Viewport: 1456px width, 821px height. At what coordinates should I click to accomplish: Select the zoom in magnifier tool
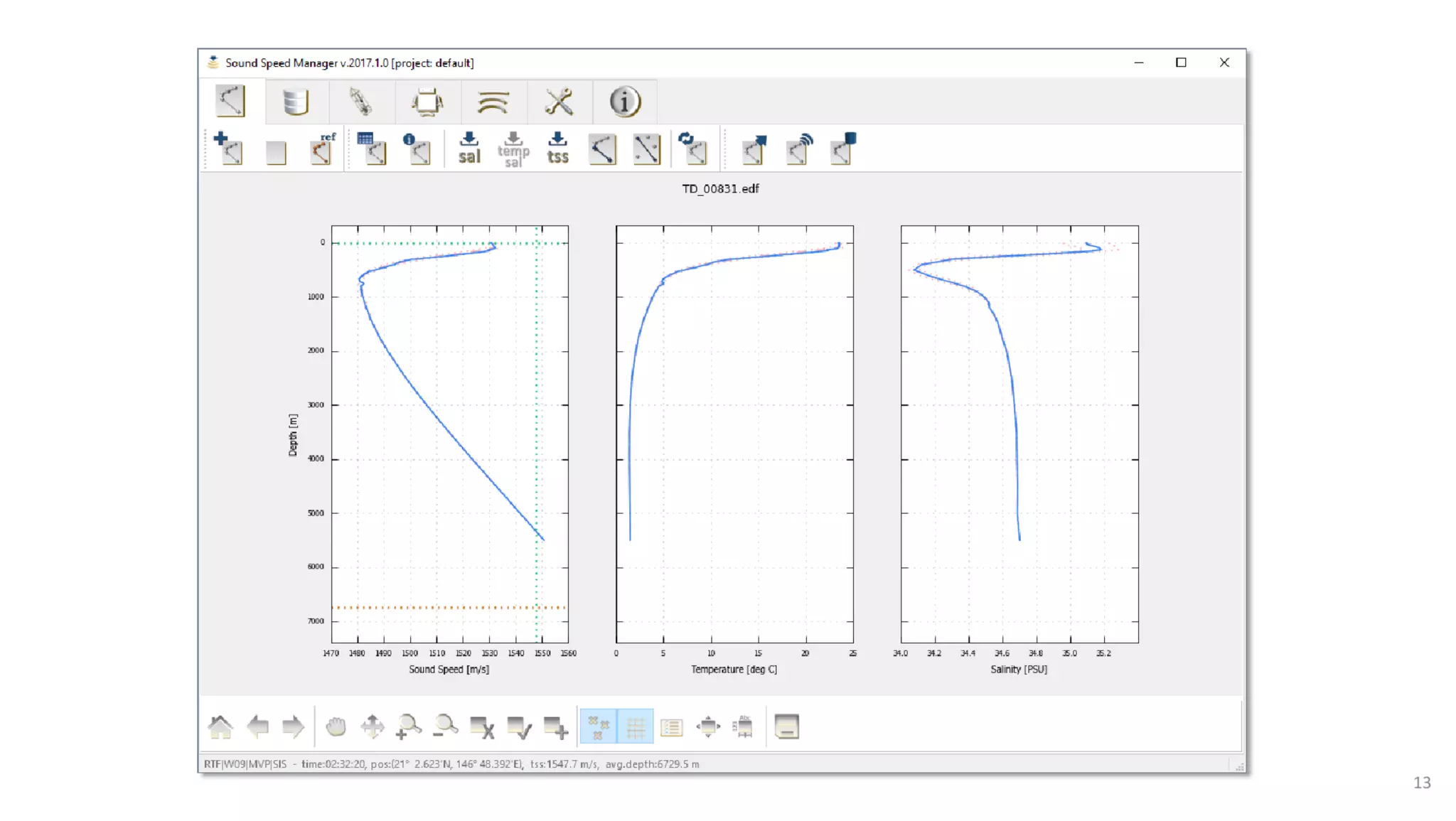click(409, 726)
